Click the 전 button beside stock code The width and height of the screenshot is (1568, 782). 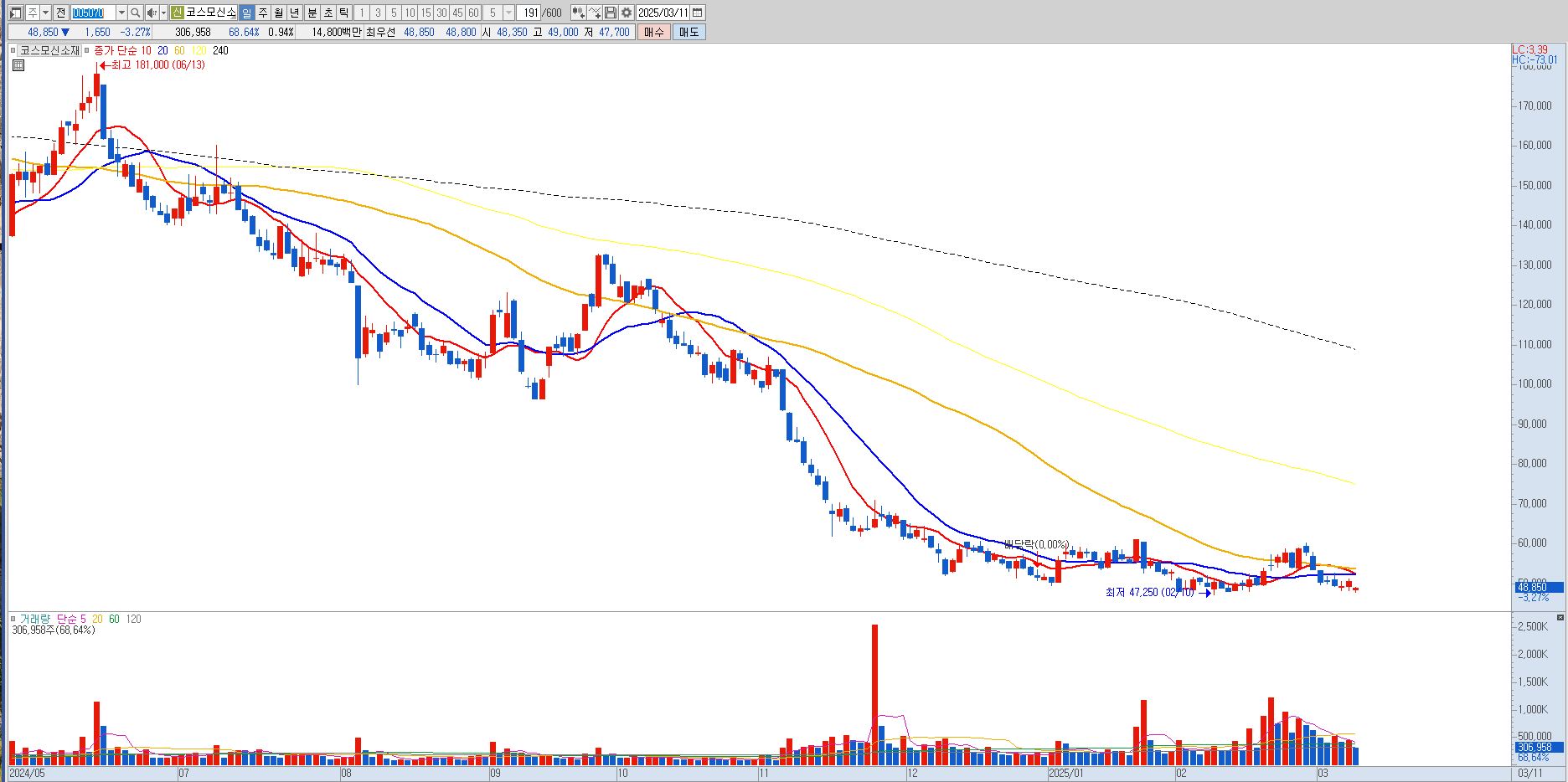(x=60, y=13)
